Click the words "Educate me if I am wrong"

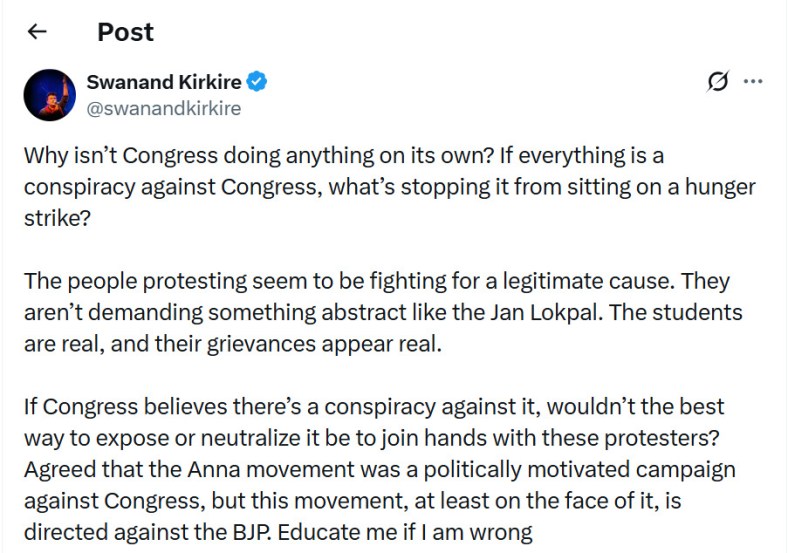[x=405, y=532]
